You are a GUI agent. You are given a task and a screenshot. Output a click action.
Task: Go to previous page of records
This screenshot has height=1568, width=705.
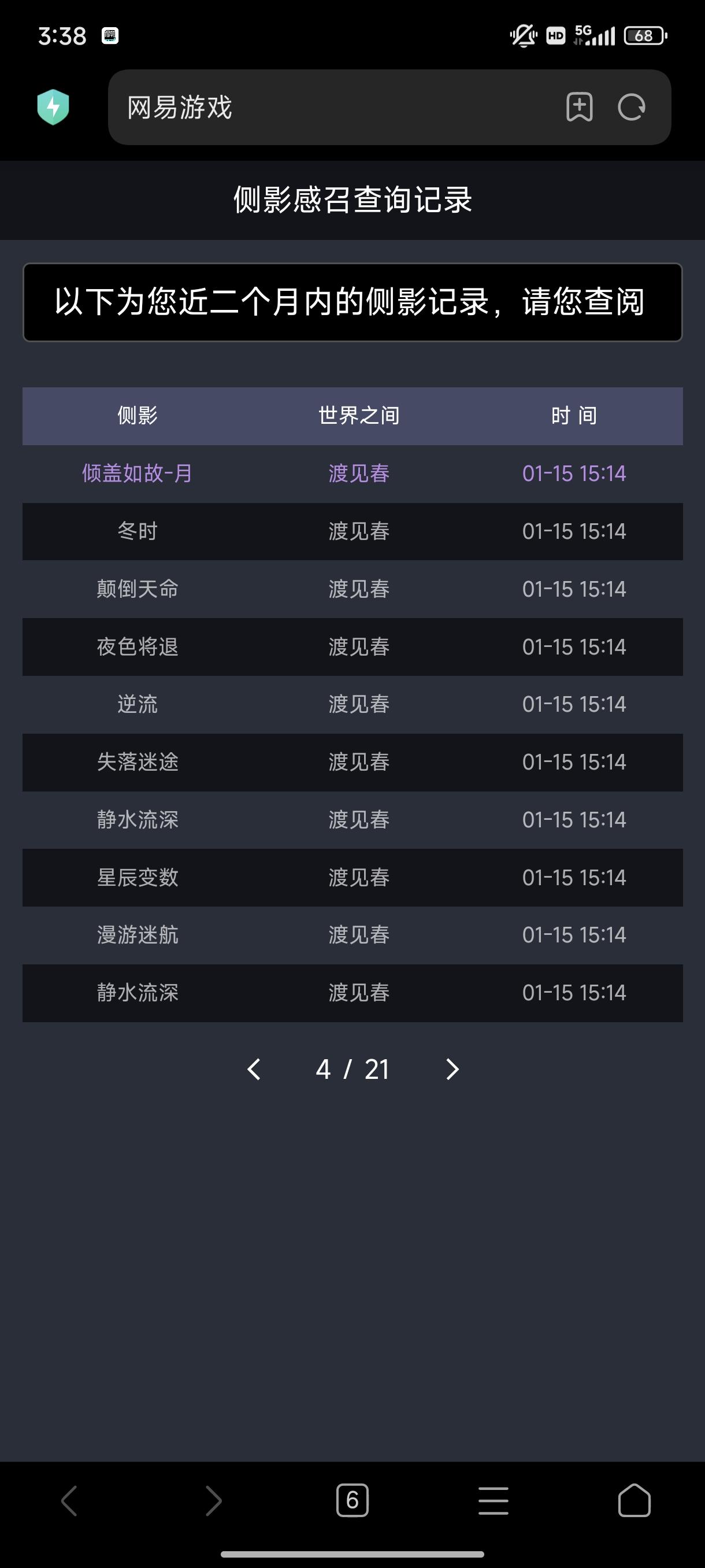pyautogui.click(x=254, y=1070)
